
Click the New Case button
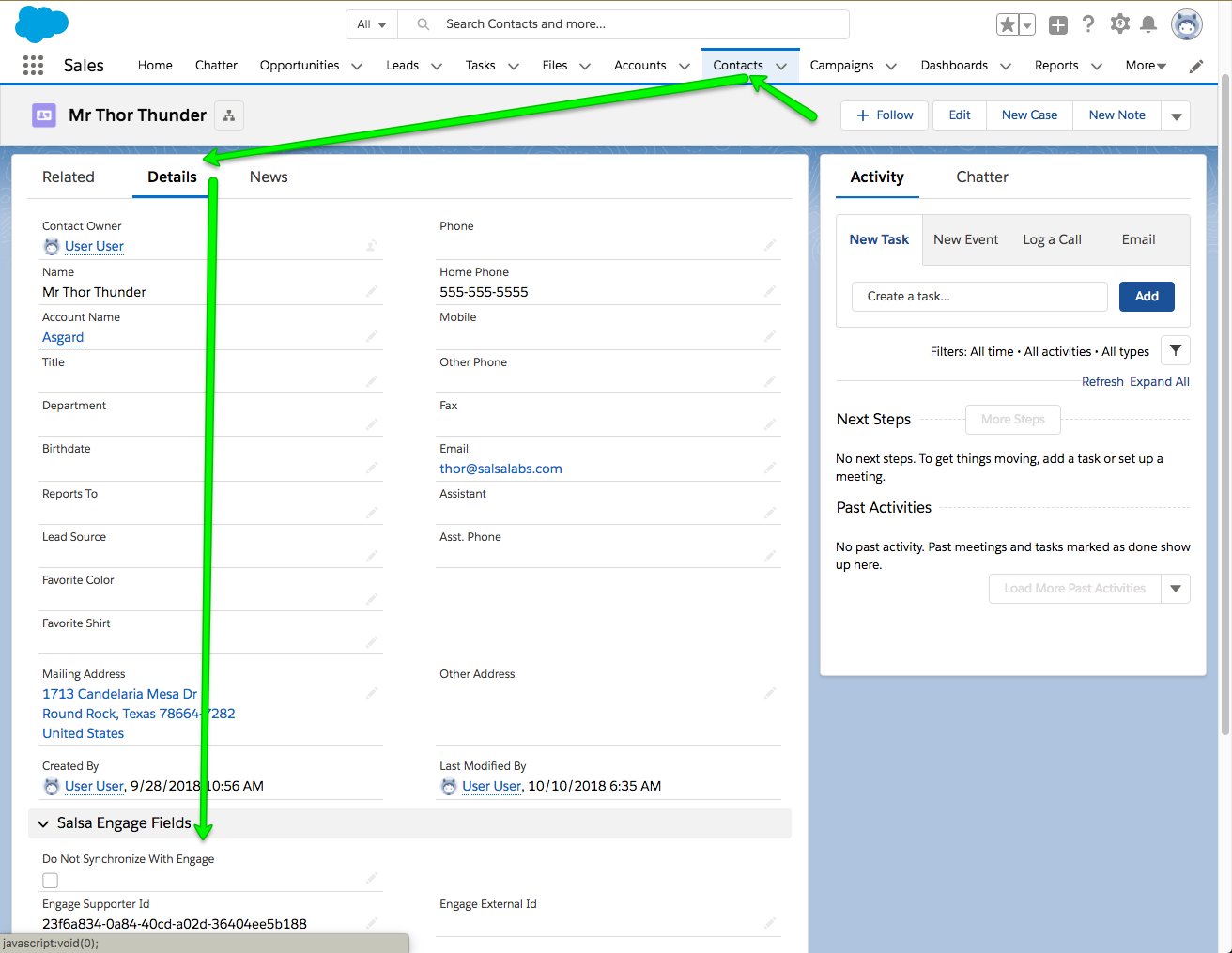[1029, 115]
